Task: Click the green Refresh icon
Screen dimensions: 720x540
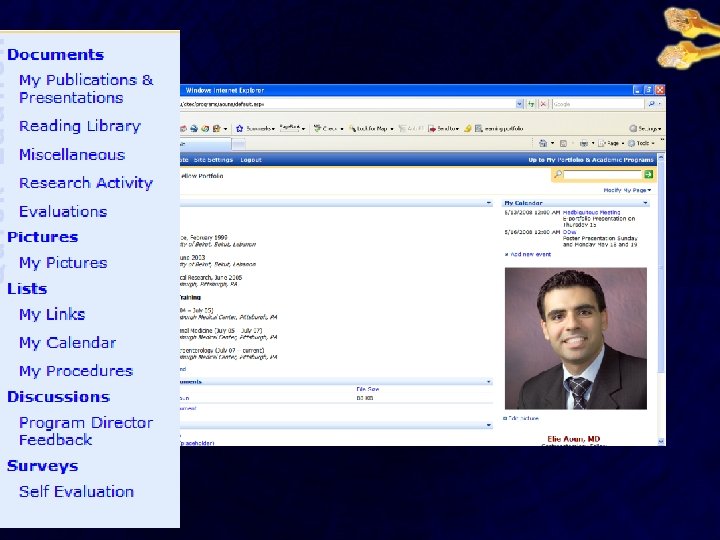Action: pos(531,104)
